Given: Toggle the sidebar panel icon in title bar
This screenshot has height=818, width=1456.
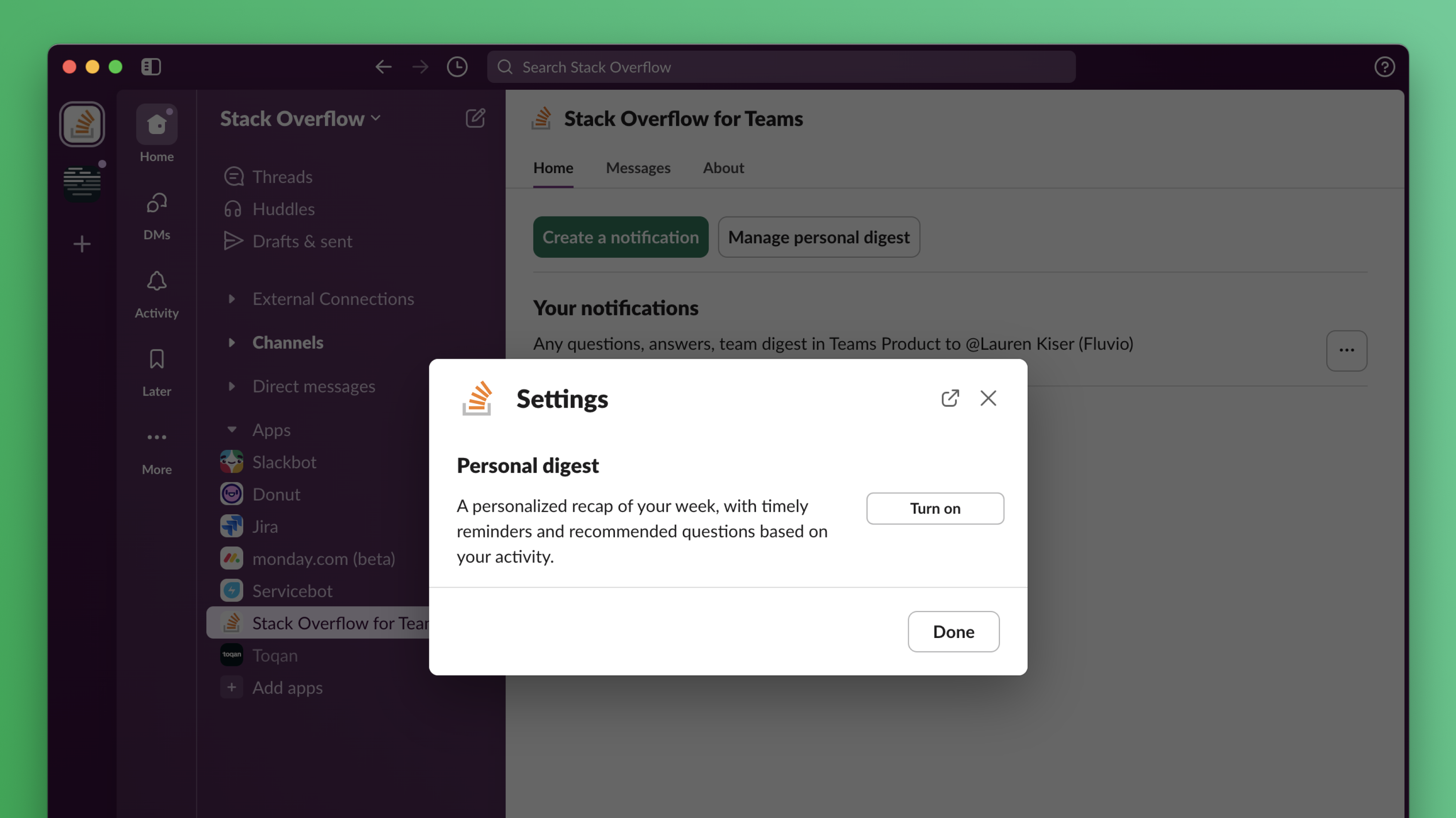Looking at the screenshot, I should 151,67.
